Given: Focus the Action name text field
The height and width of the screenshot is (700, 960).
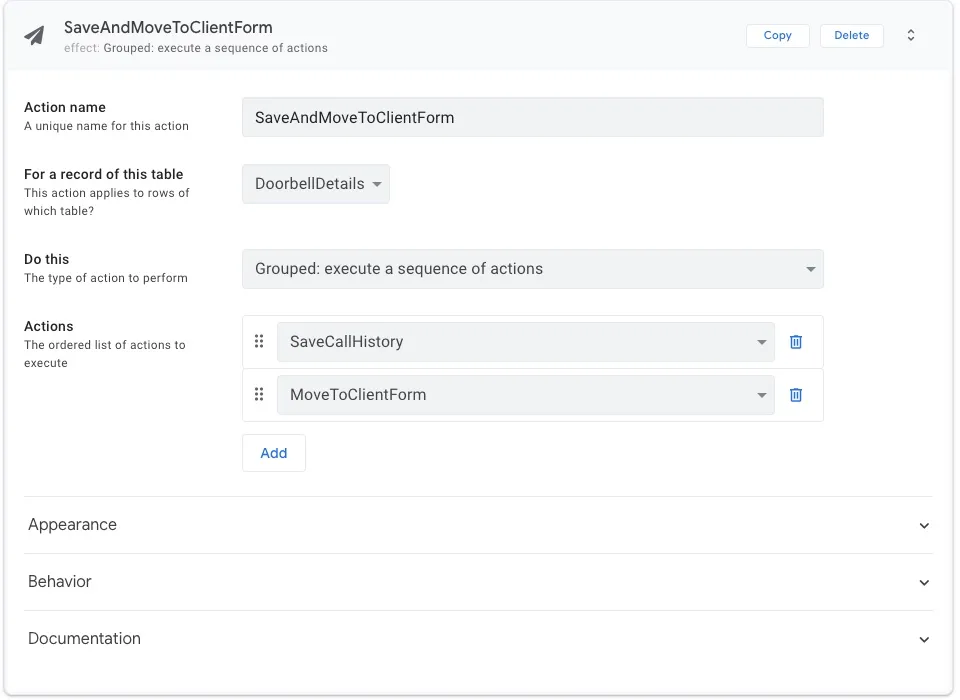Looking at the screenshot, I should (532, 117).
